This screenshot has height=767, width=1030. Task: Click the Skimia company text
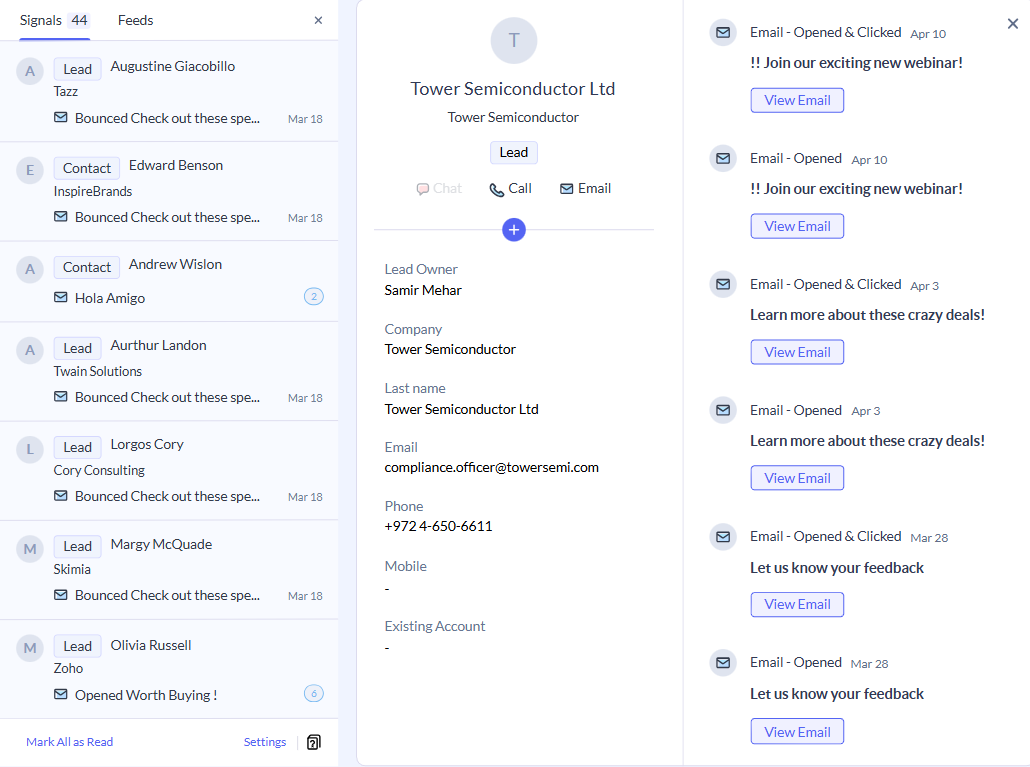(72, 569)
